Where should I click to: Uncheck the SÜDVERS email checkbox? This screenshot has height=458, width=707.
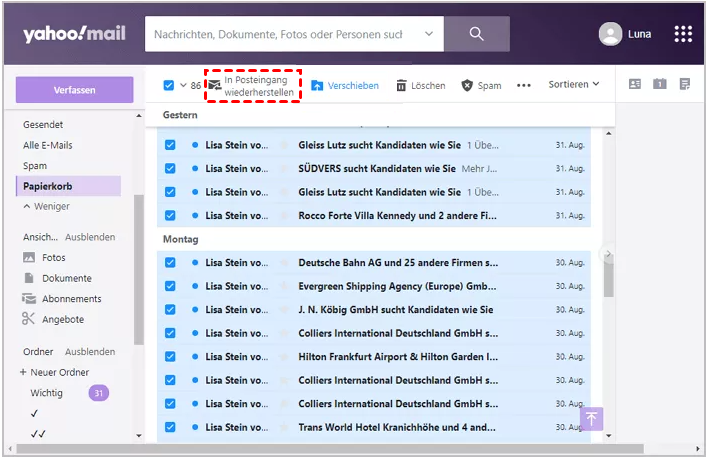pyautogui.click(x=170, y=169)
